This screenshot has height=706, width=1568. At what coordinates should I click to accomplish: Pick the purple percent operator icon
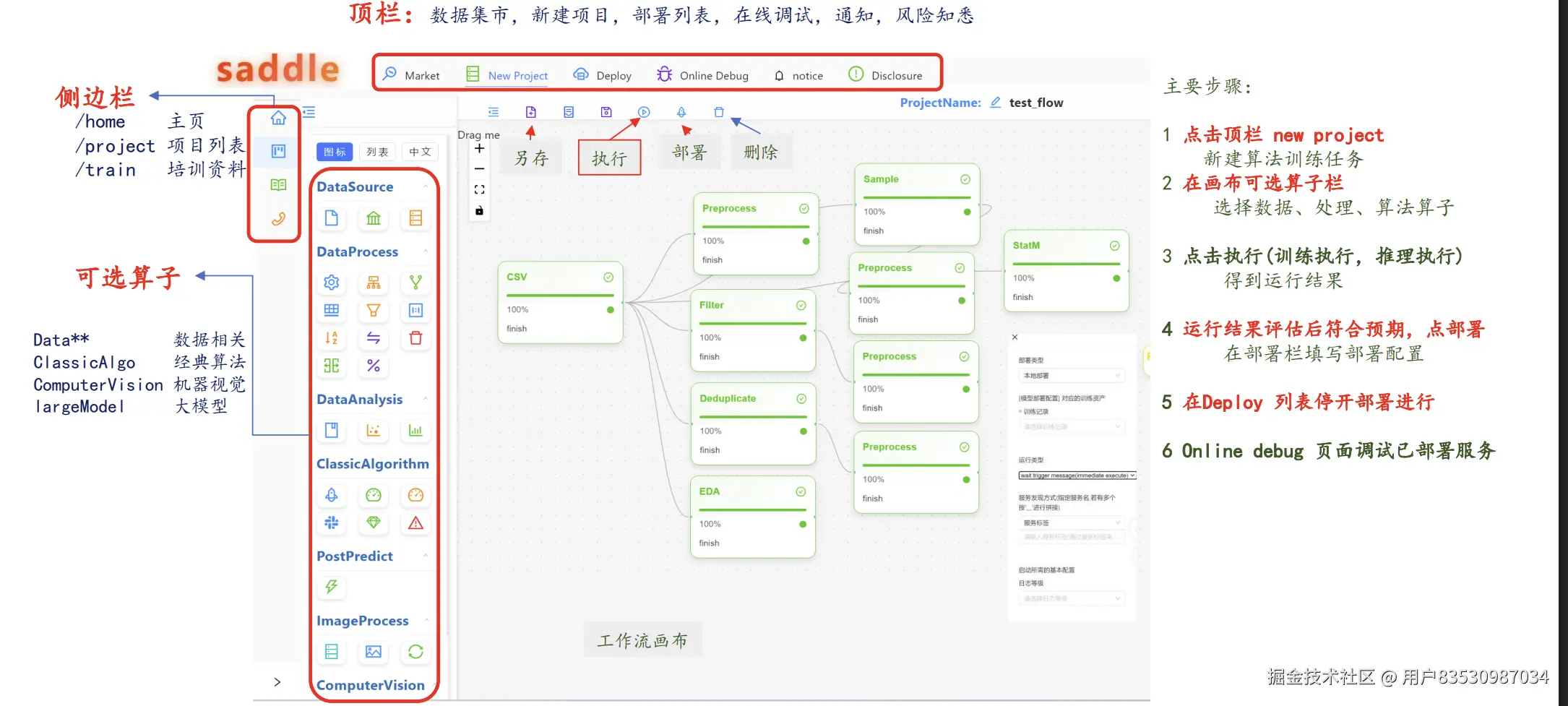pyautogui.click(x=374, y=366)
